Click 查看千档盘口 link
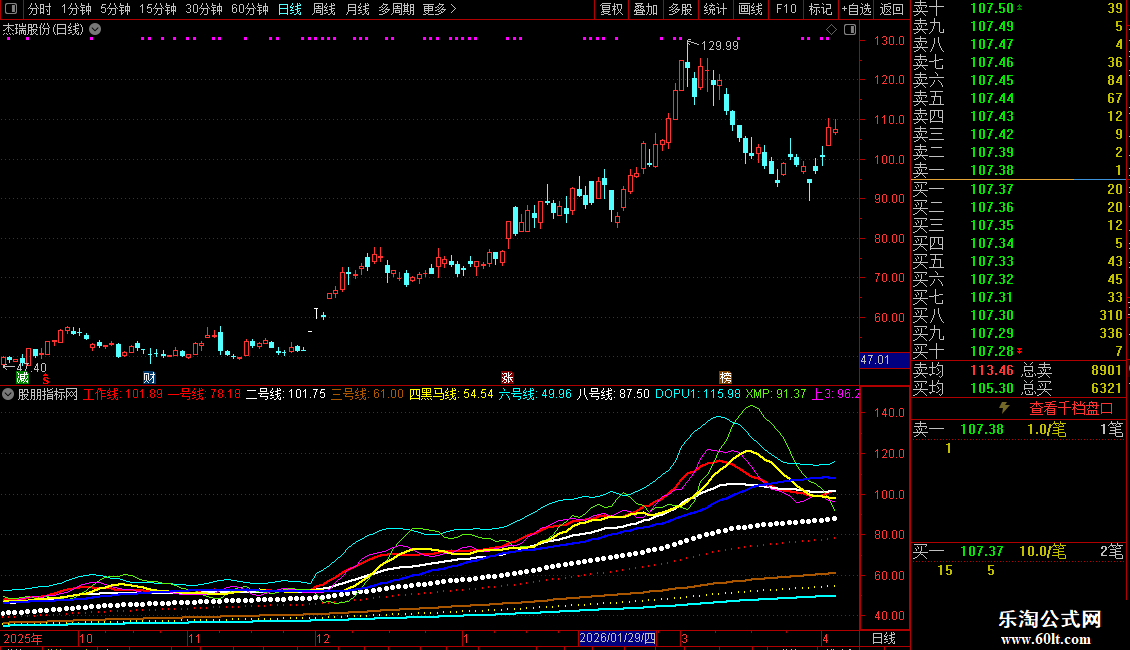Screen dimensions: 1130x650 (x=1071, y=408)
